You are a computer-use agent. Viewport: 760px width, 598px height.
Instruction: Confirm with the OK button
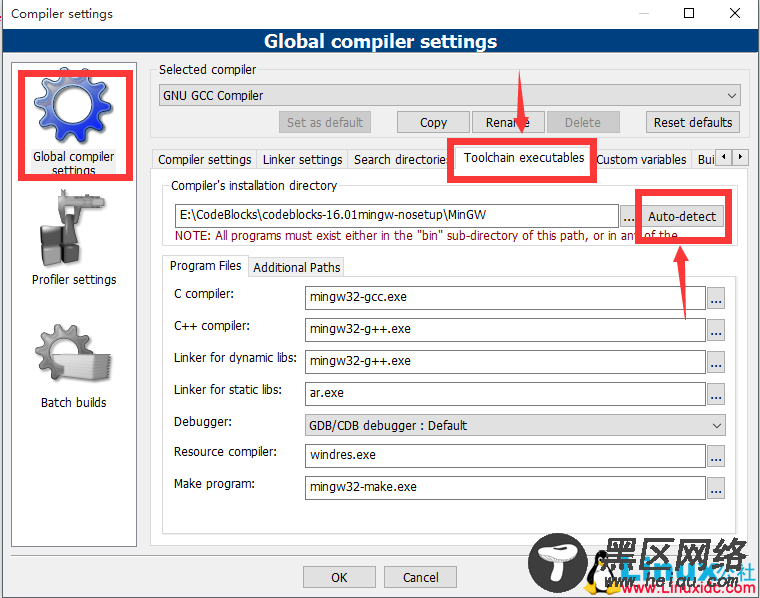tap(339, 577)
